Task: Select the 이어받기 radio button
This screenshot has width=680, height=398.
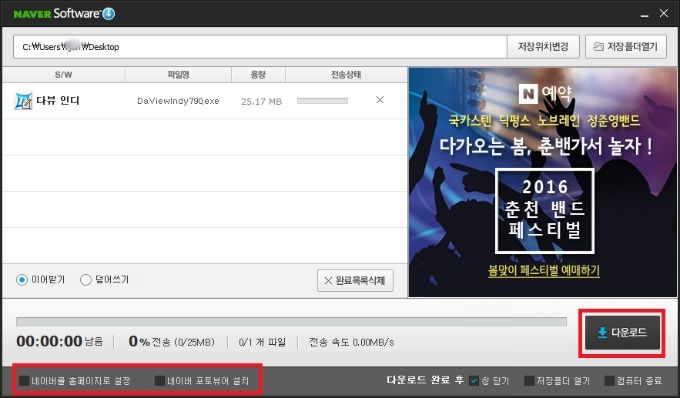Action: click(x=22, y=280)
